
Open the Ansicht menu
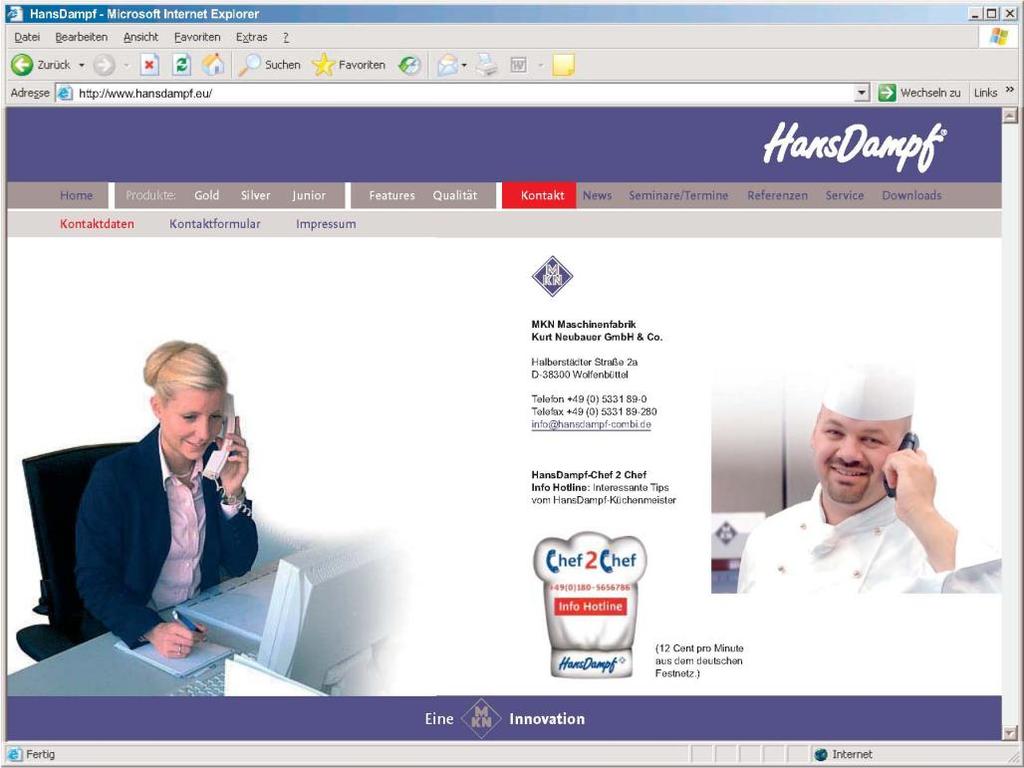(x=140, y=37)
